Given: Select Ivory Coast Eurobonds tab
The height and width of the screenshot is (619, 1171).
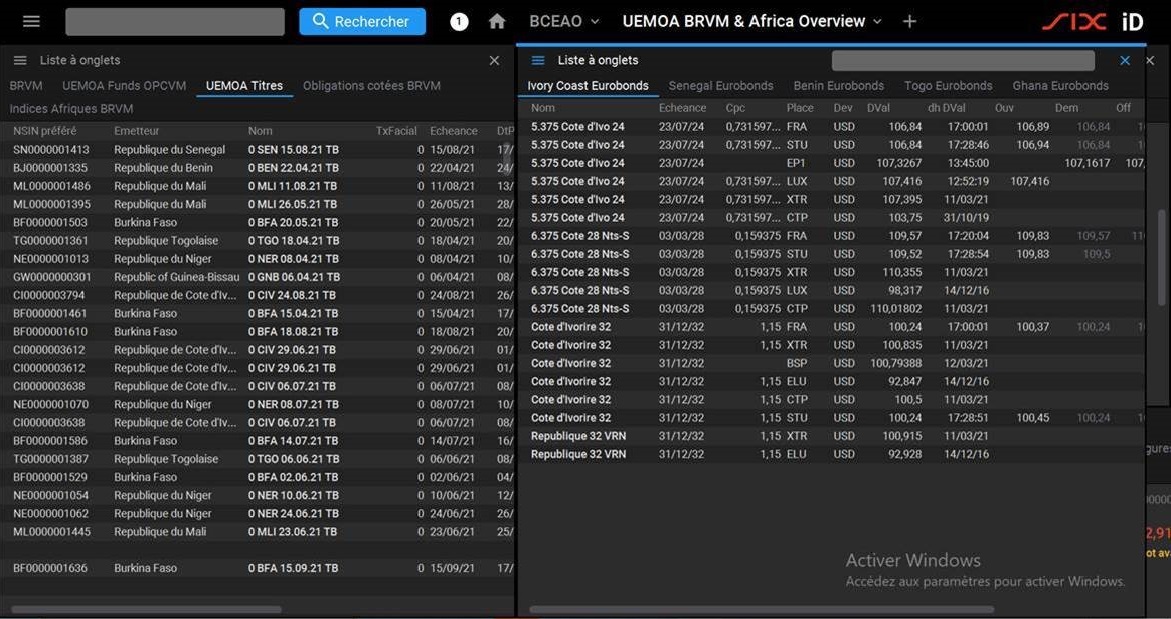Looking at the screenshot, I should click(588, 86).
